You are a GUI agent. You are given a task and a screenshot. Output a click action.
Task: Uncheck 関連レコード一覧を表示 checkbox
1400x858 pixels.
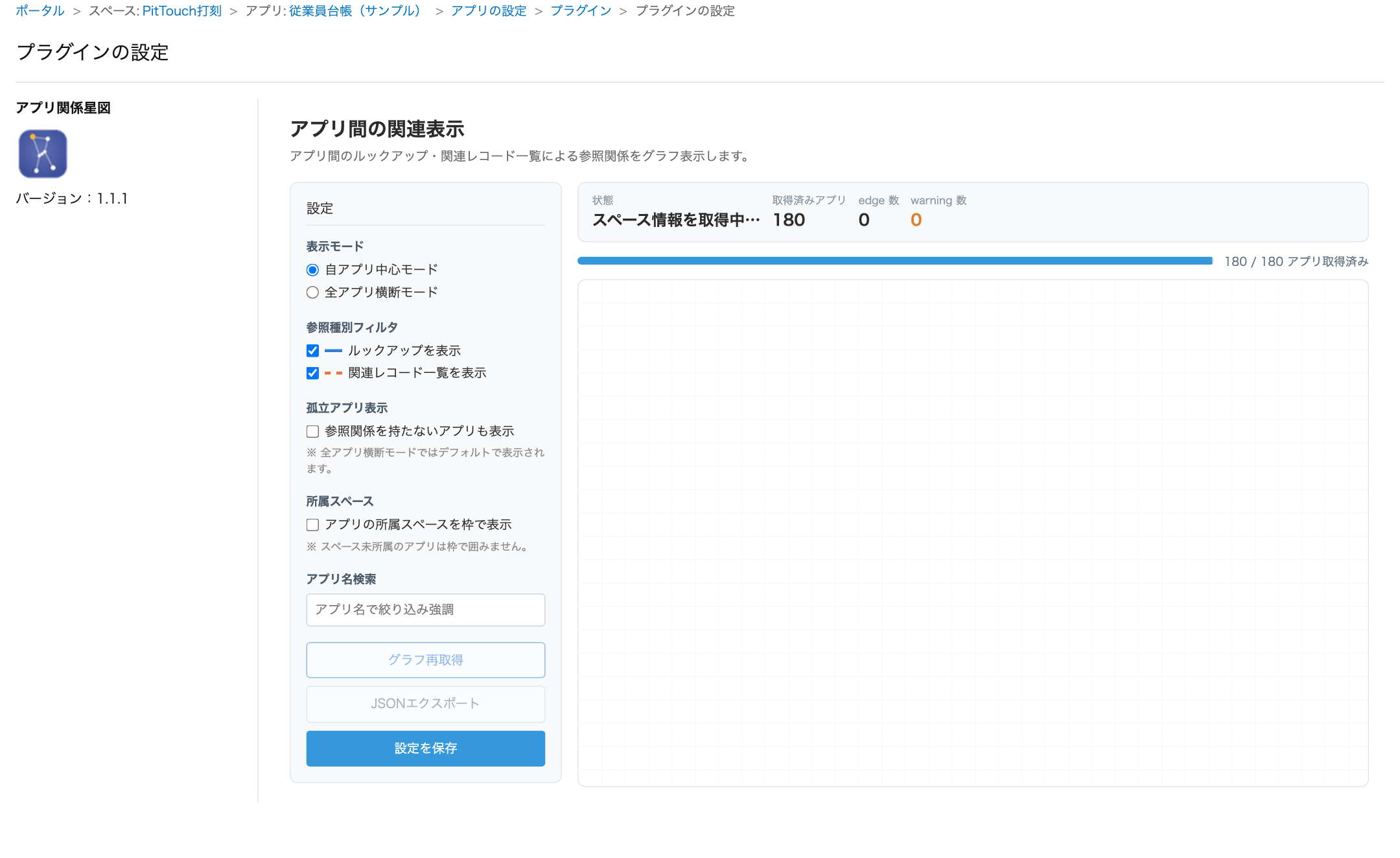tap(312, 373)
